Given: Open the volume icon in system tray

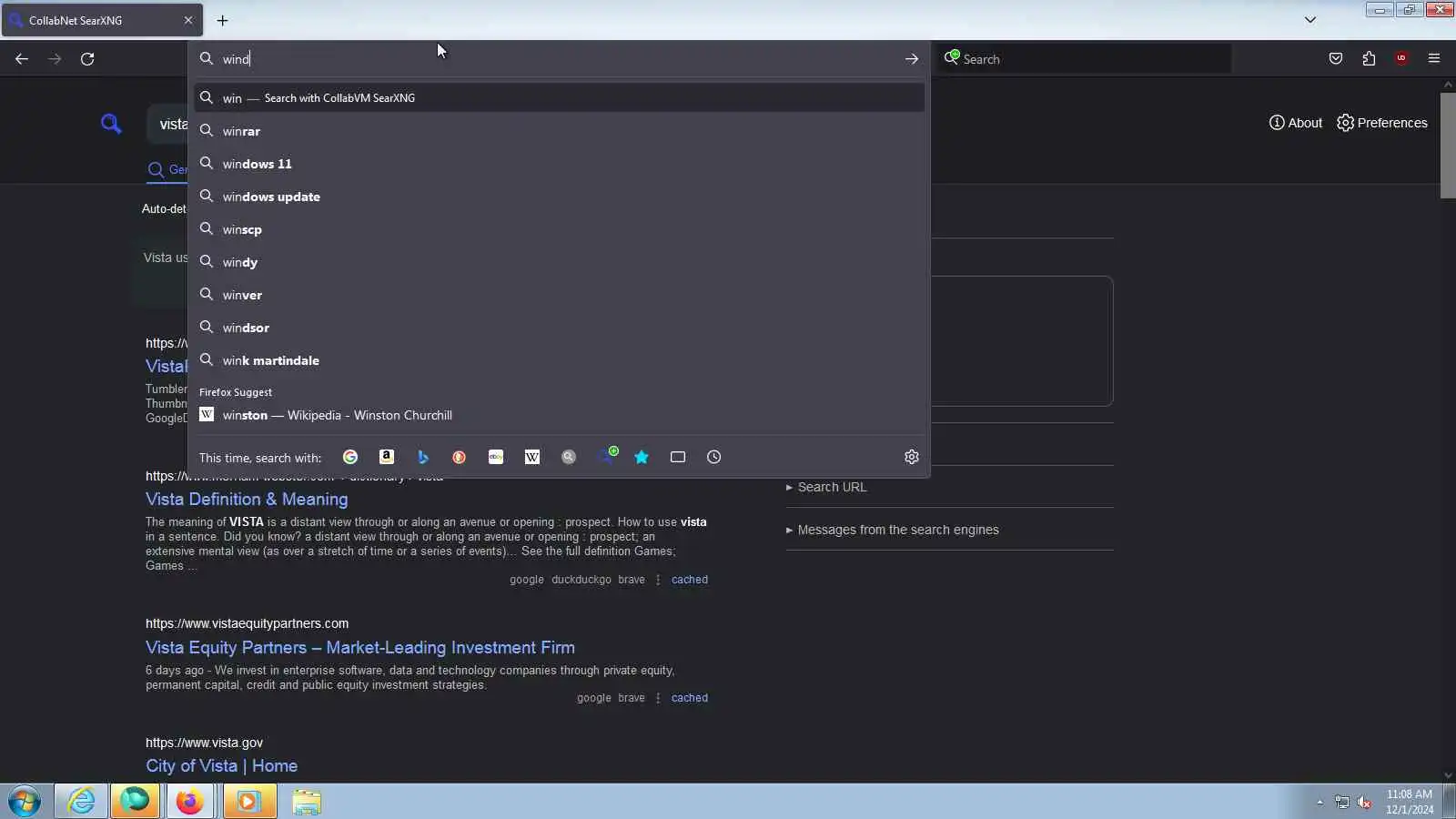Looking at the screenshot, I should (1364, 802).
